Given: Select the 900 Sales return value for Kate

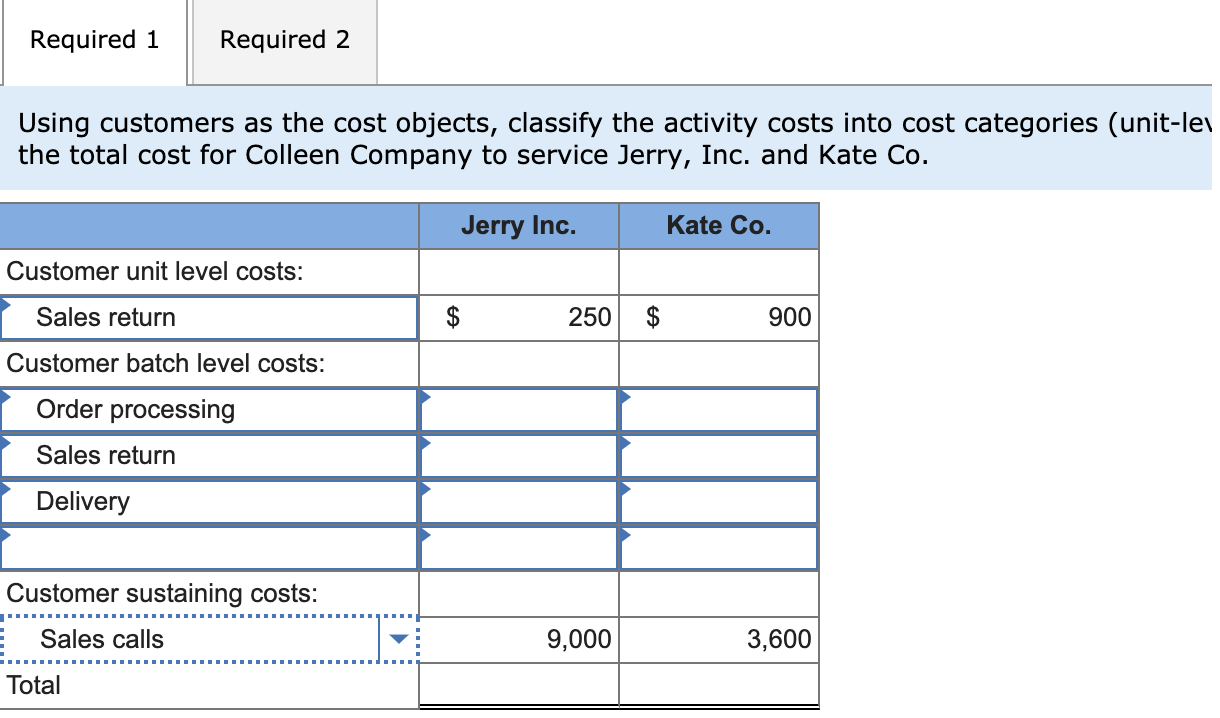Looking at the screenshot, I should point(718,317).
